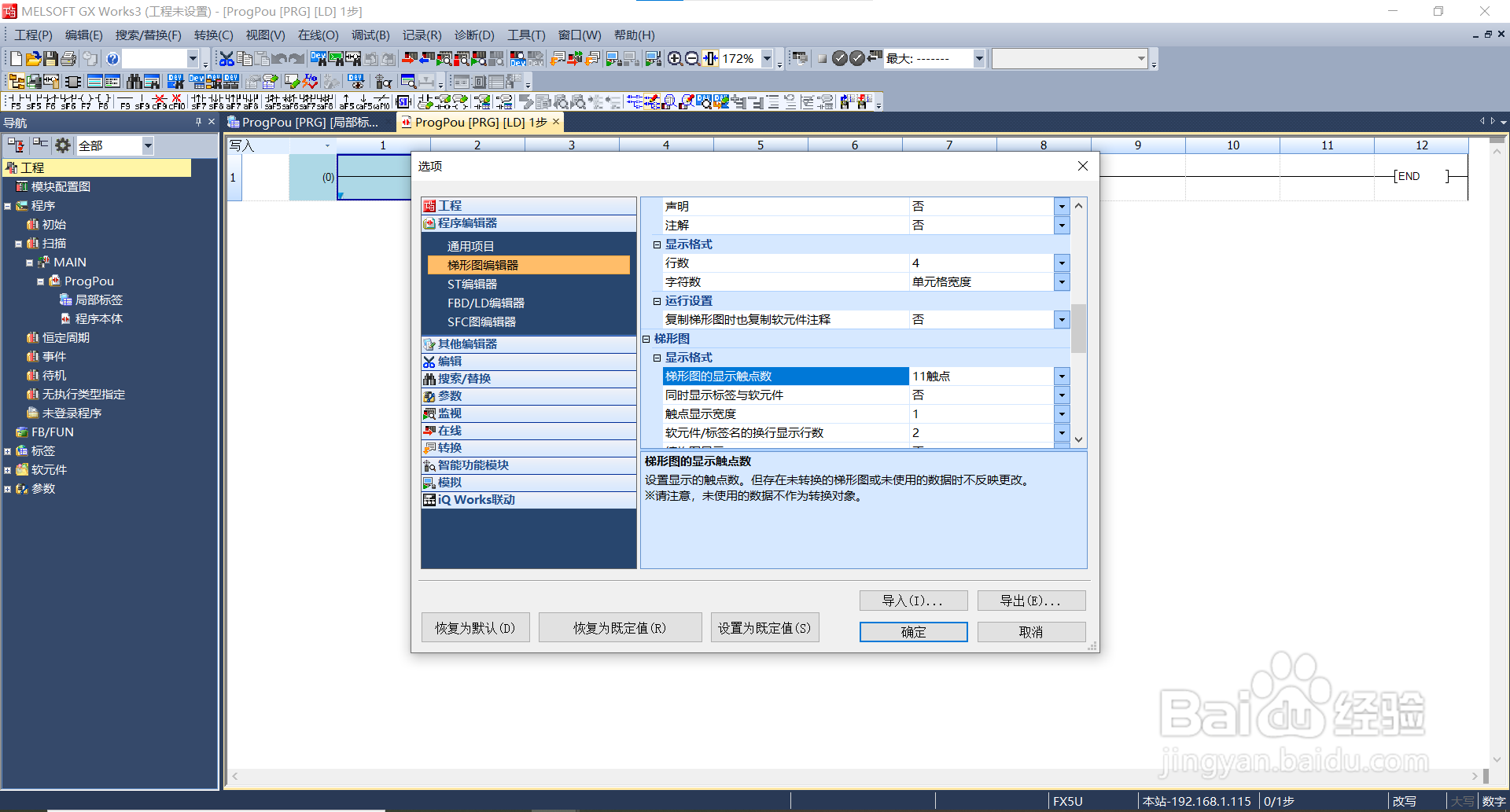Viewport: 1510px width, 812px height.
Task: Click the input box beside the help icon
Action: (160, 59)
